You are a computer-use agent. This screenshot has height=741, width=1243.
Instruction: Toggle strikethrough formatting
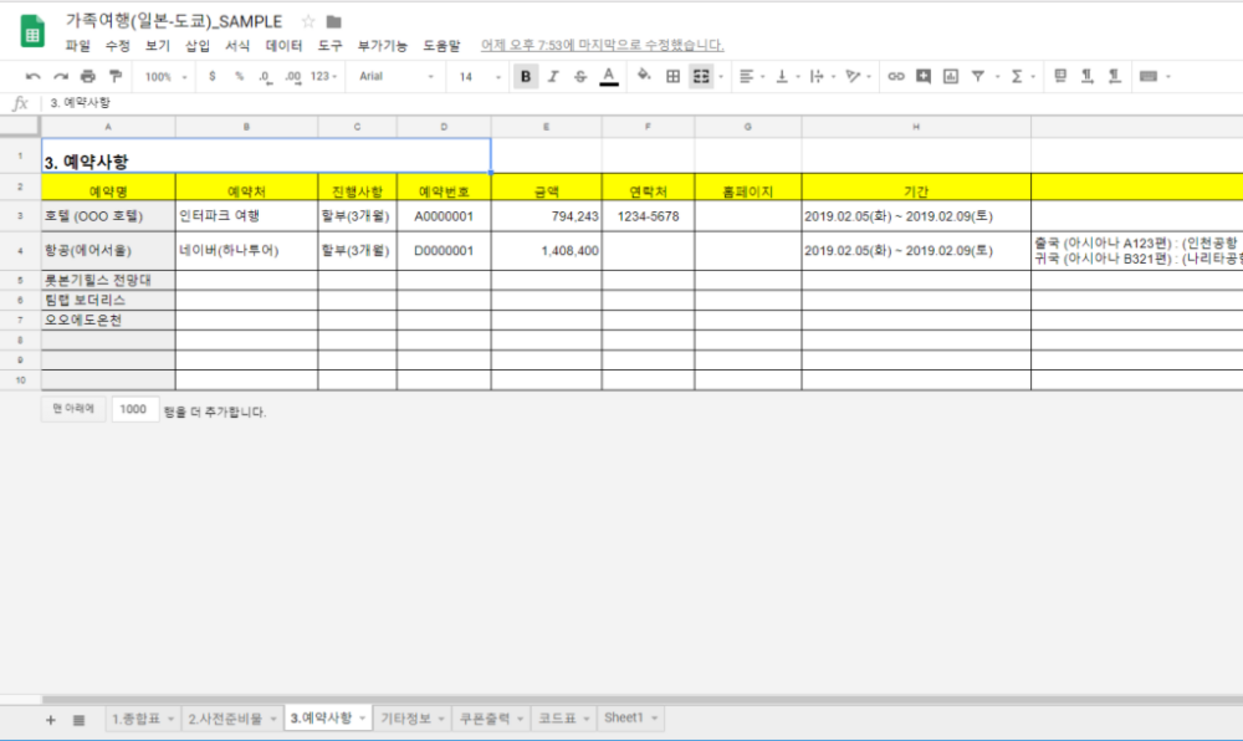(x=580, y=76)
